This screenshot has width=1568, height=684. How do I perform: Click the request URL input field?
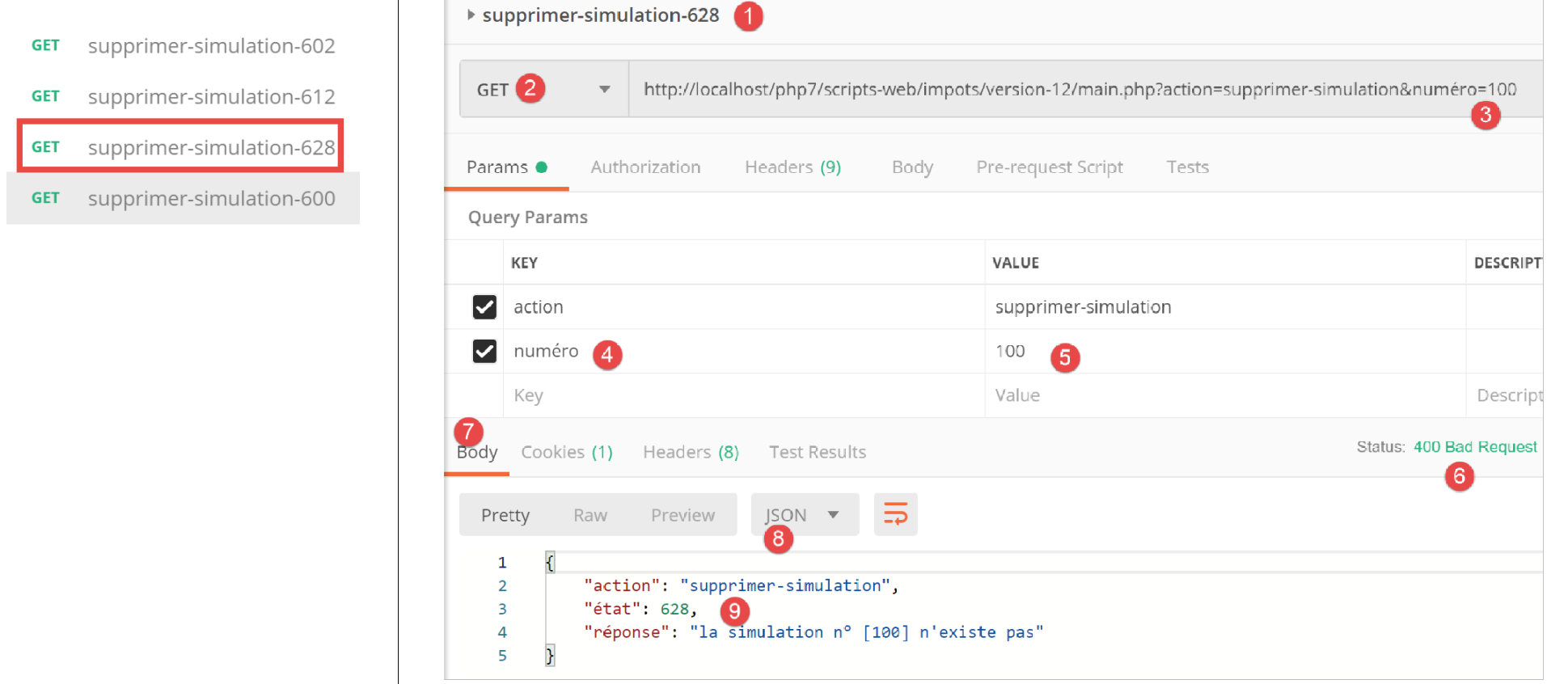1051,89
